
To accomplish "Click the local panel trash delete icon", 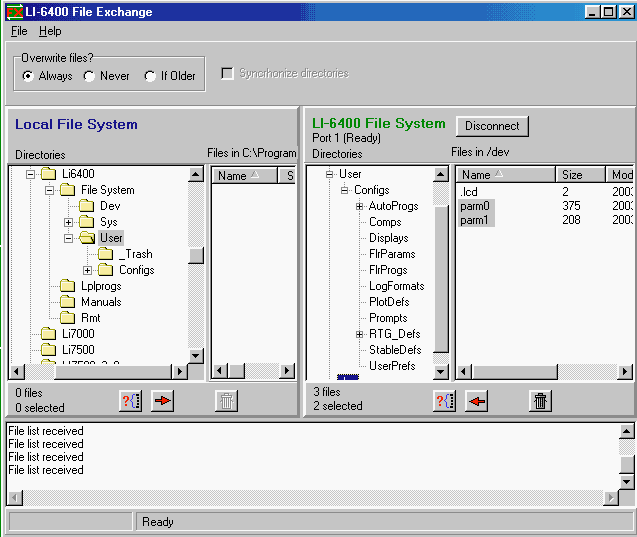I will 227,401.
